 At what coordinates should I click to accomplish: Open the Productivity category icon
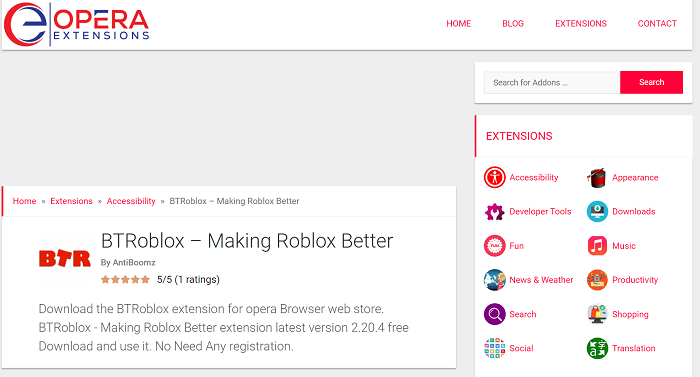pos(597,280)
